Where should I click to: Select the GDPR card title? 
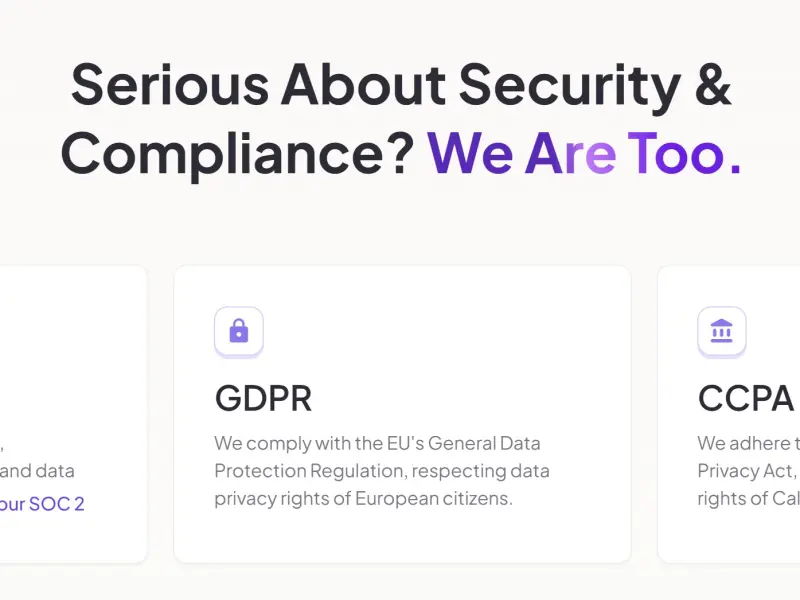263,398
